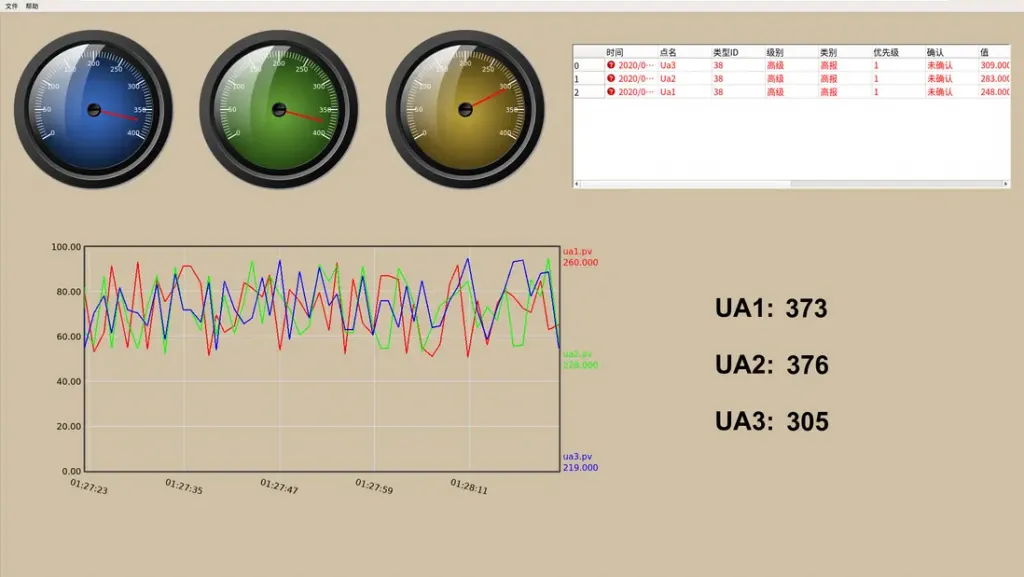Click the UA1: 373 readout
Screen dimensions: 1024x577
point(771,308)
